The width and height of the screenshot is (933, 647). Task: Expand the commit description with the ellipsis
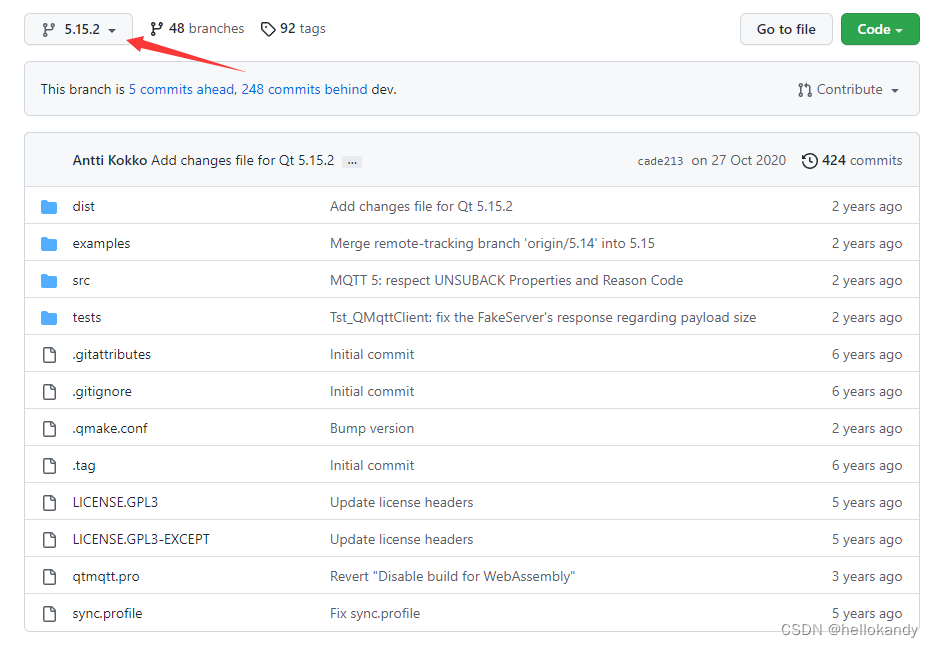click(x=351, y=160)
